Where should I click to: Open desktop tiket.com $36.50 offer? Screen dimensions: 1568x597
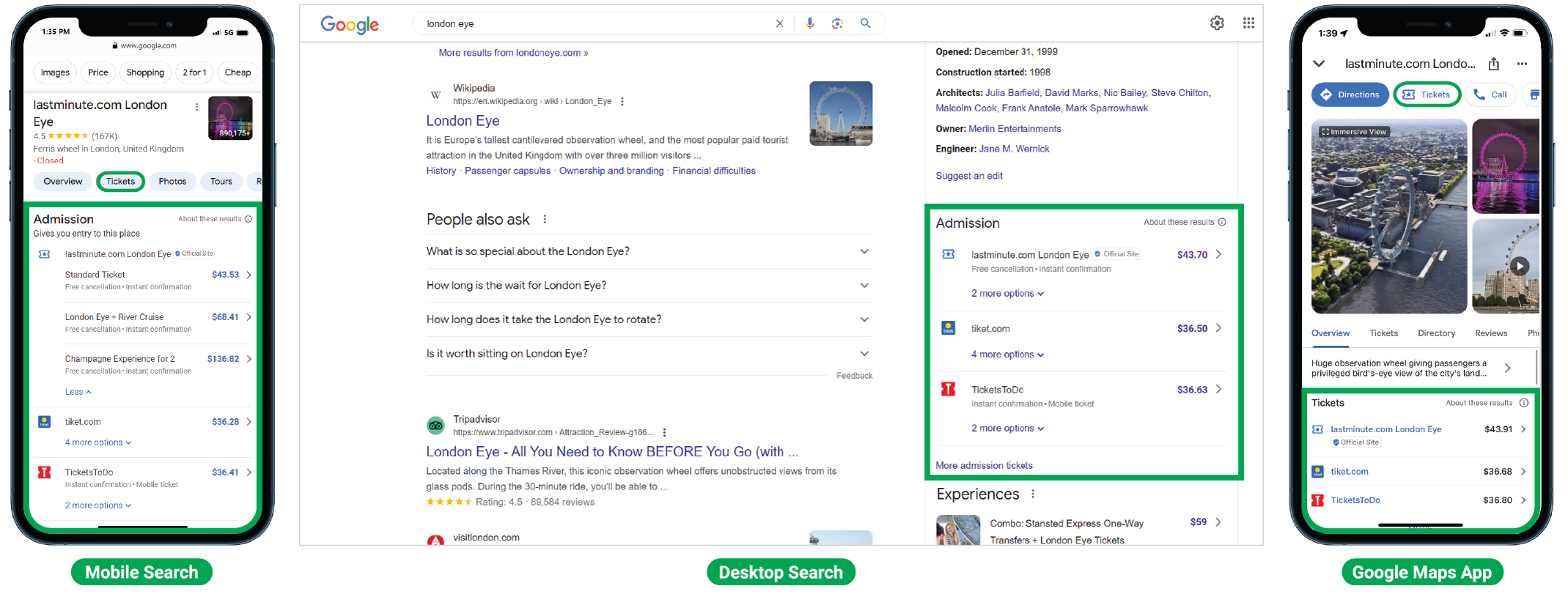point(1083,328)
